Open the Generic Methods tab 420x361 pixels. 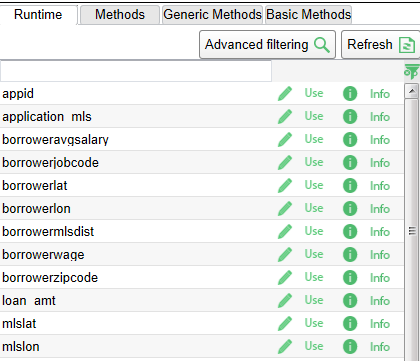[x=212, y=15]
